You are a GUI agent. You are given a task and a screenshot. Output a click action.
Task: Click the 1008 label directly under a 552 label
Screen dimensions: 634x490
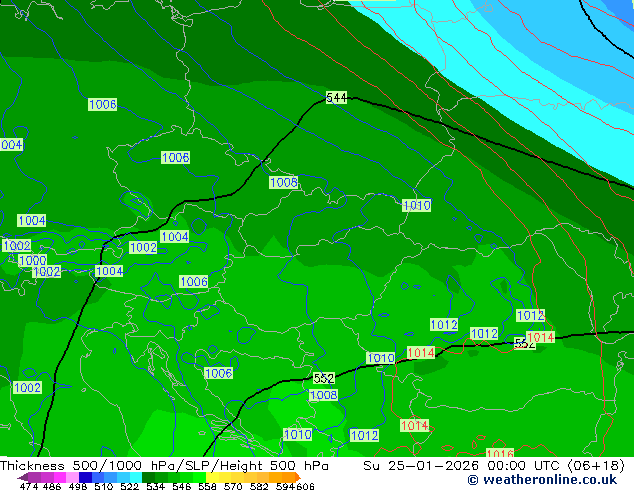coord(323,395)
